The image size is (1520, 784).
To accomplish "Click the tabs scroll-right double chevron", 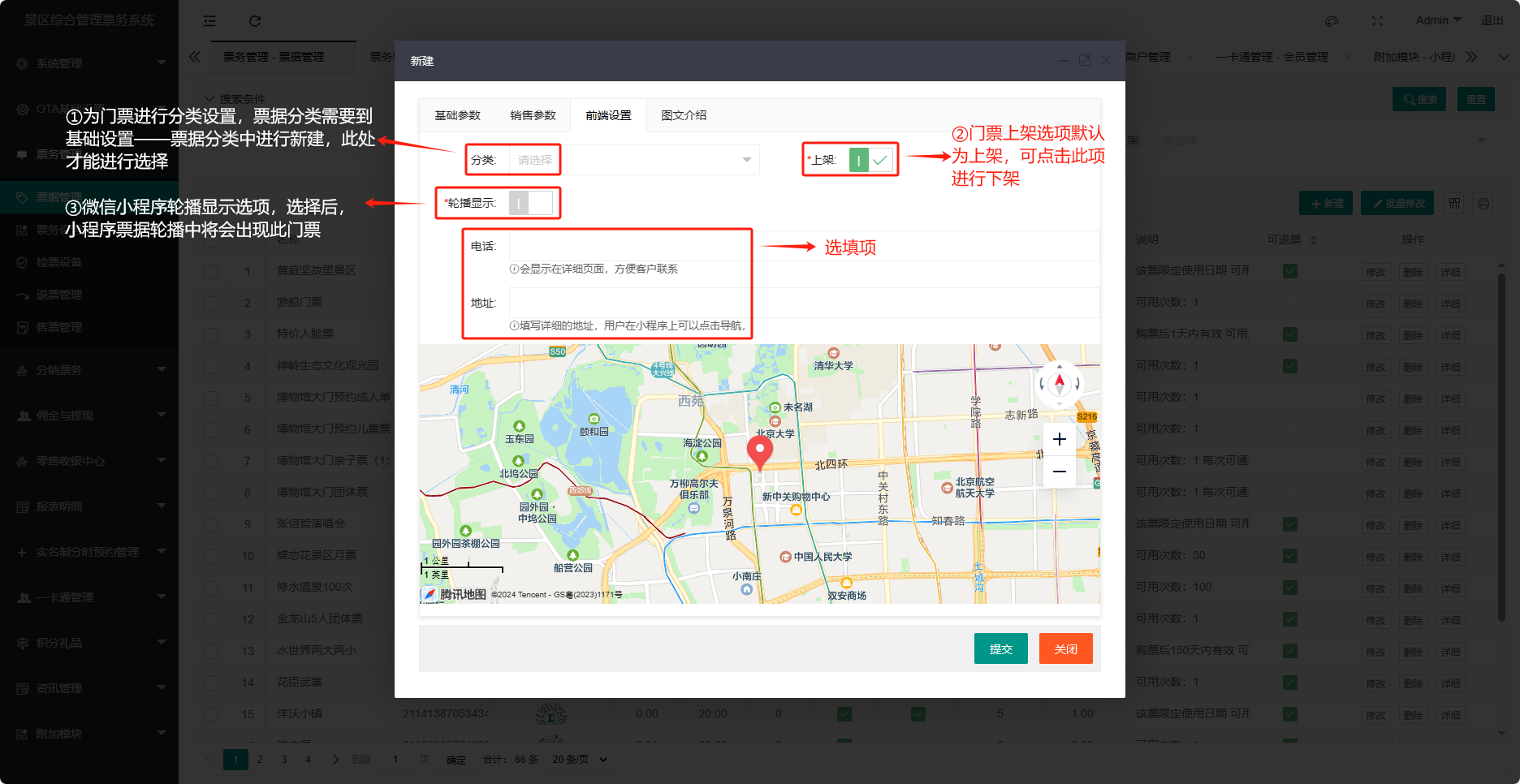I will pos(1471,57).
